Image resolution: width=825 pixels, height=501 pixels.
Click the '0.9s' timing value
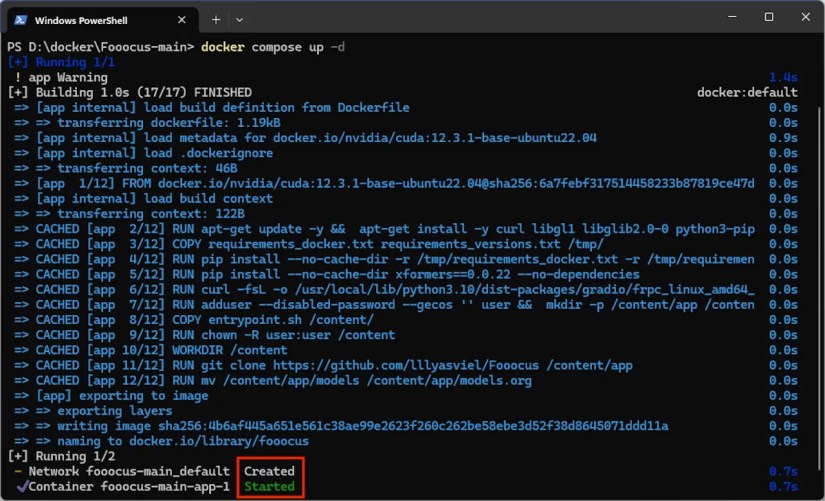[783, 138]
